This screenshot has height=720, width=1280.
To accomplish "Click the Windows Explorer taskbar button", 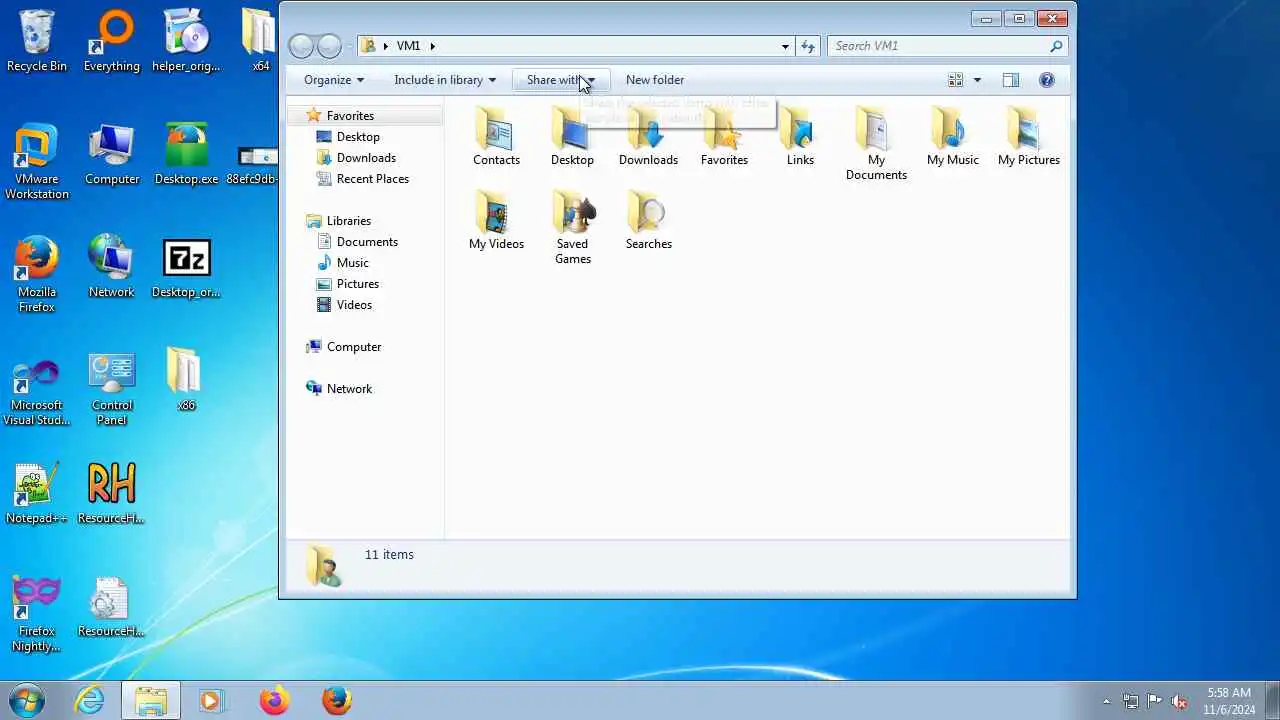I will (151, 700).
